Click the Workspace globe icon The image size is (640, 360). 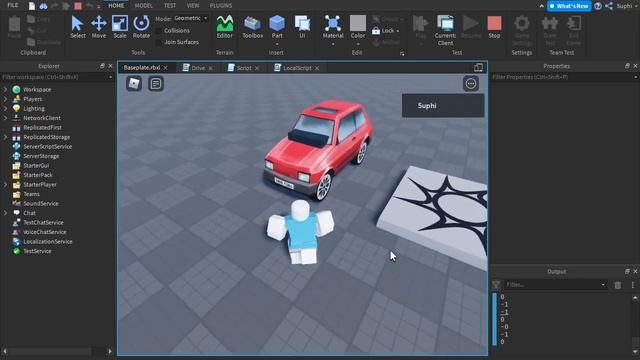(x=16, y=89)
